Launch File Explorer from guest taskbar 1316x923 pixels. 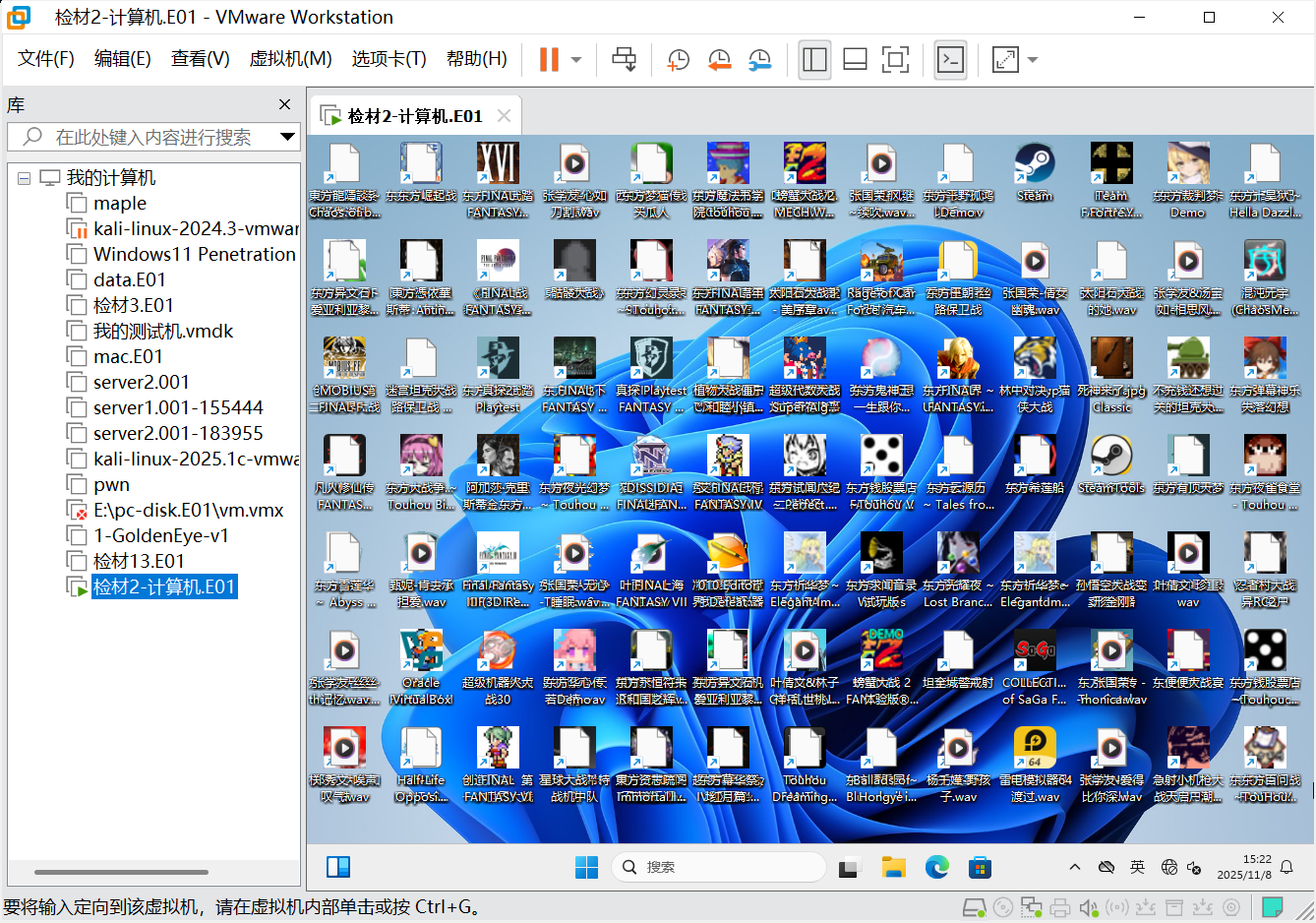(x=893, y=867)
